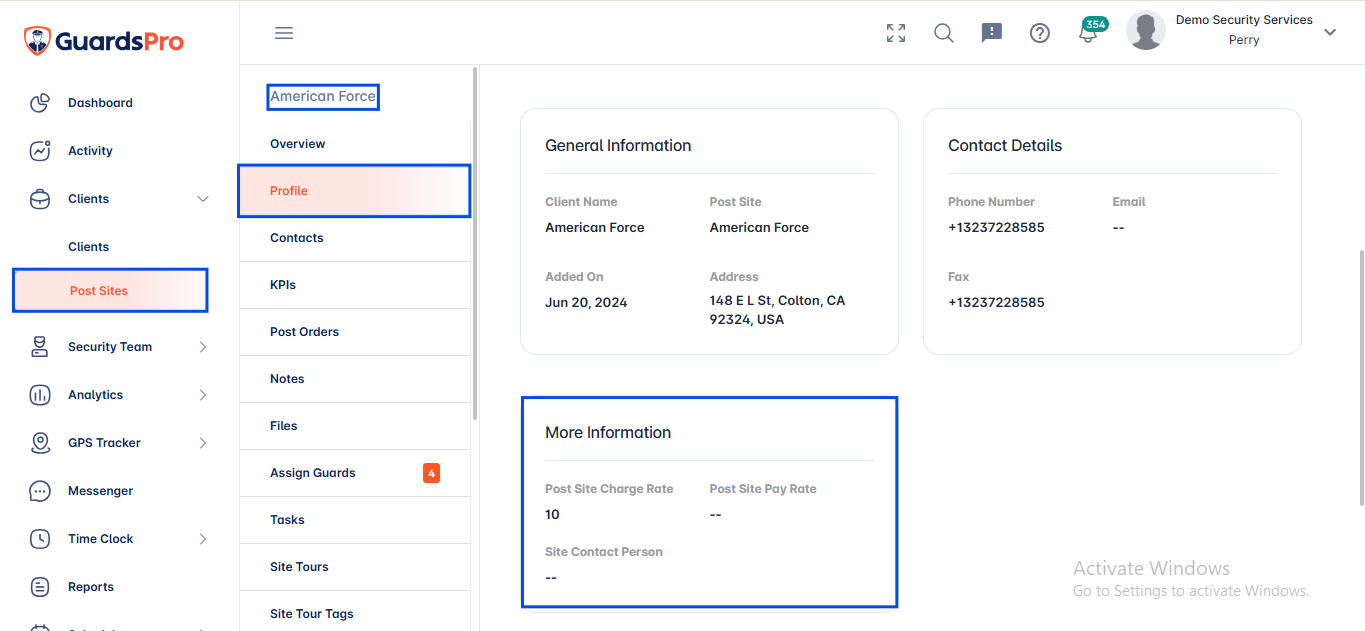Click the Security Team guard icon
Image resolution: width=1365 pixels, height=631 pixels.
40,347
